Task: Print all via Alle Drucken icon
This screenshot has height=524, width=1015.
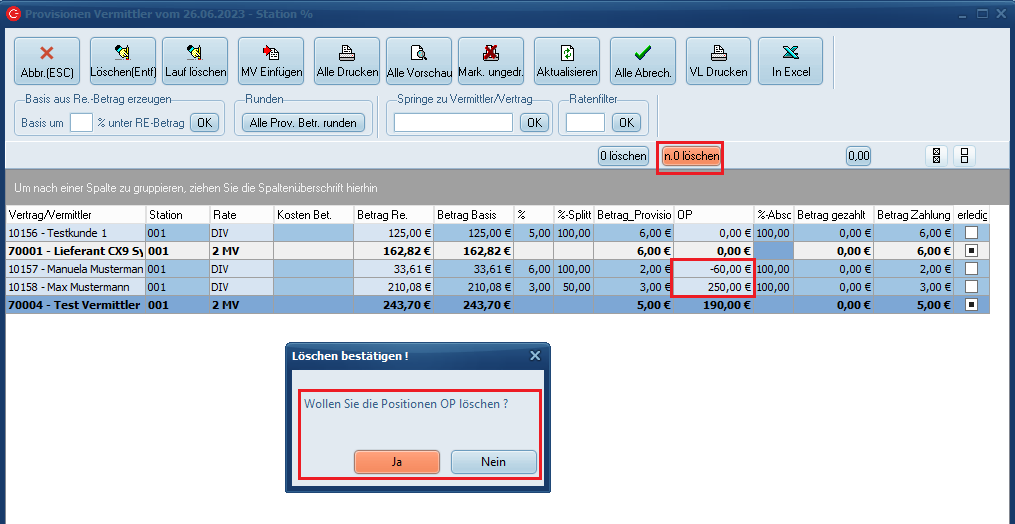Action: [347, 62]
